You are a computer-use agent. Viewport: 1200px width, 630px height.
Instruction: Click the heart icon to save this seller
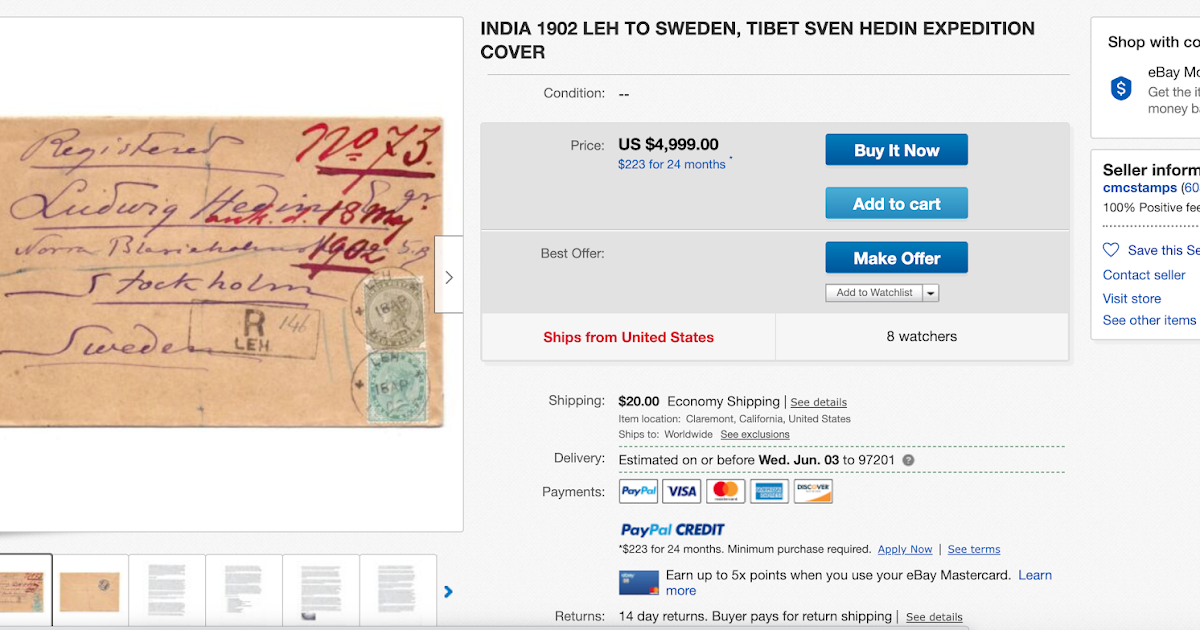1110,250
